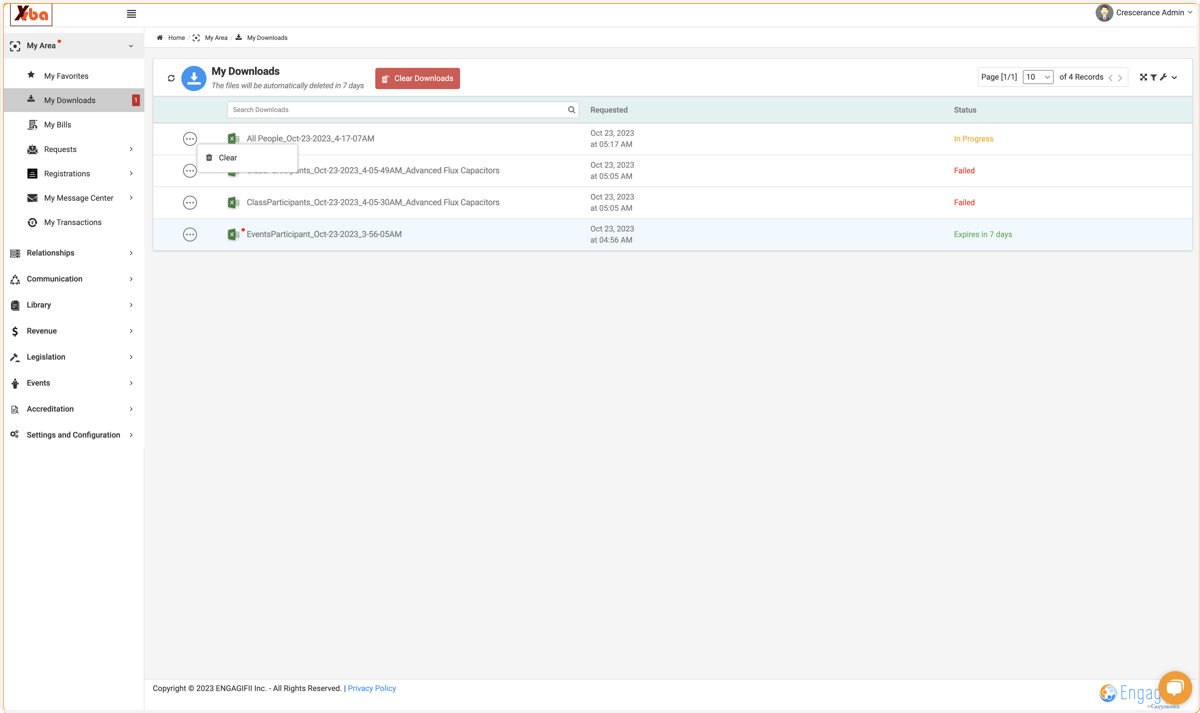Open the Crescerance Admin user dropdown
1200x713 pixels.
[x=1154, y=13]
